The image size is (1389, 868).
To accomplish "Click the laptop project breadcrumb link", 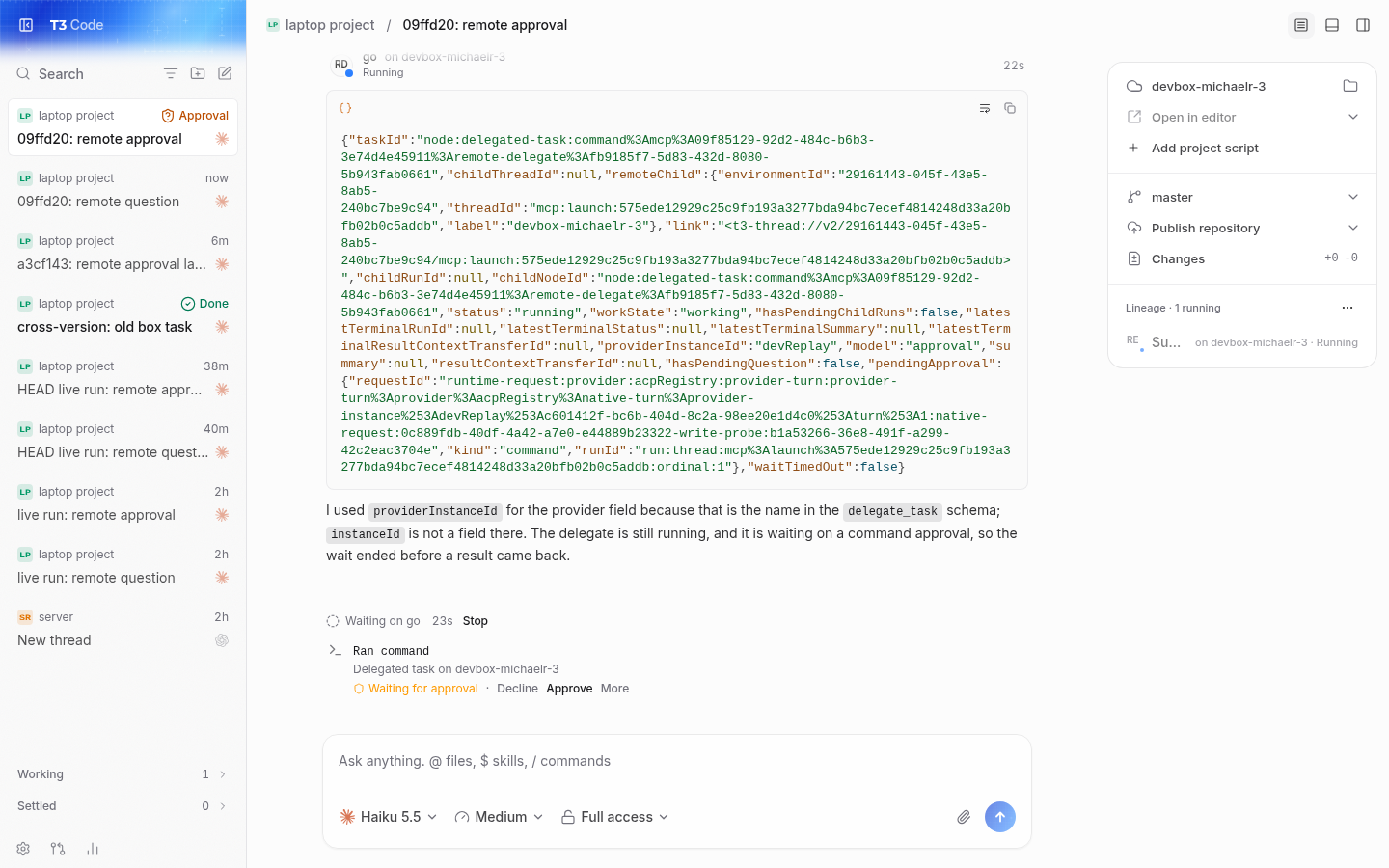I will tap(330, 25).
